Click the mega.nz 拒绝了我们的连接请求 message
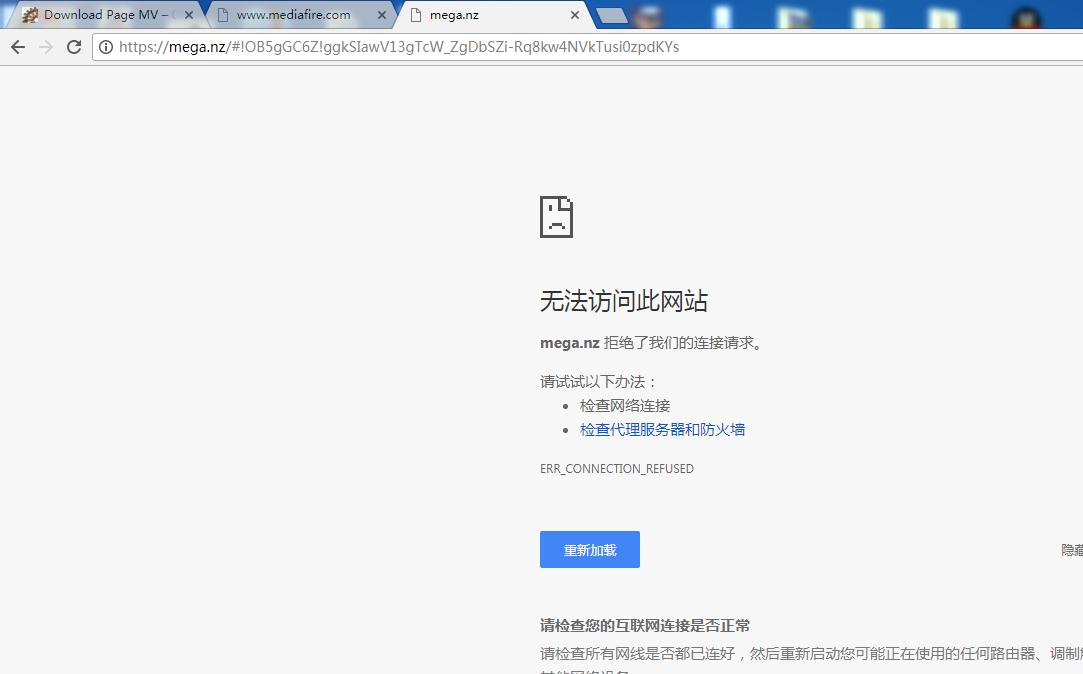 [652, 343]
